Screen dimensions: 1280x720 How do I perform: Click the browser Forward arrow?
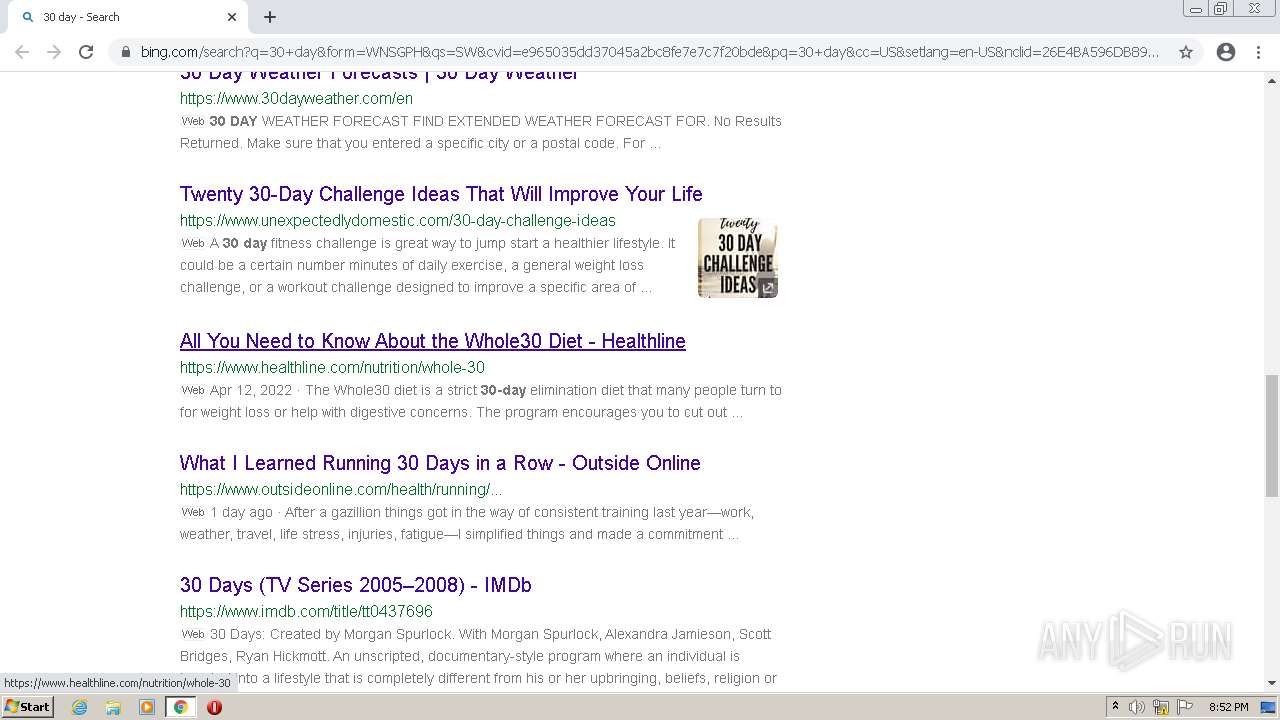pyautogui.click(x=54, y=52)
